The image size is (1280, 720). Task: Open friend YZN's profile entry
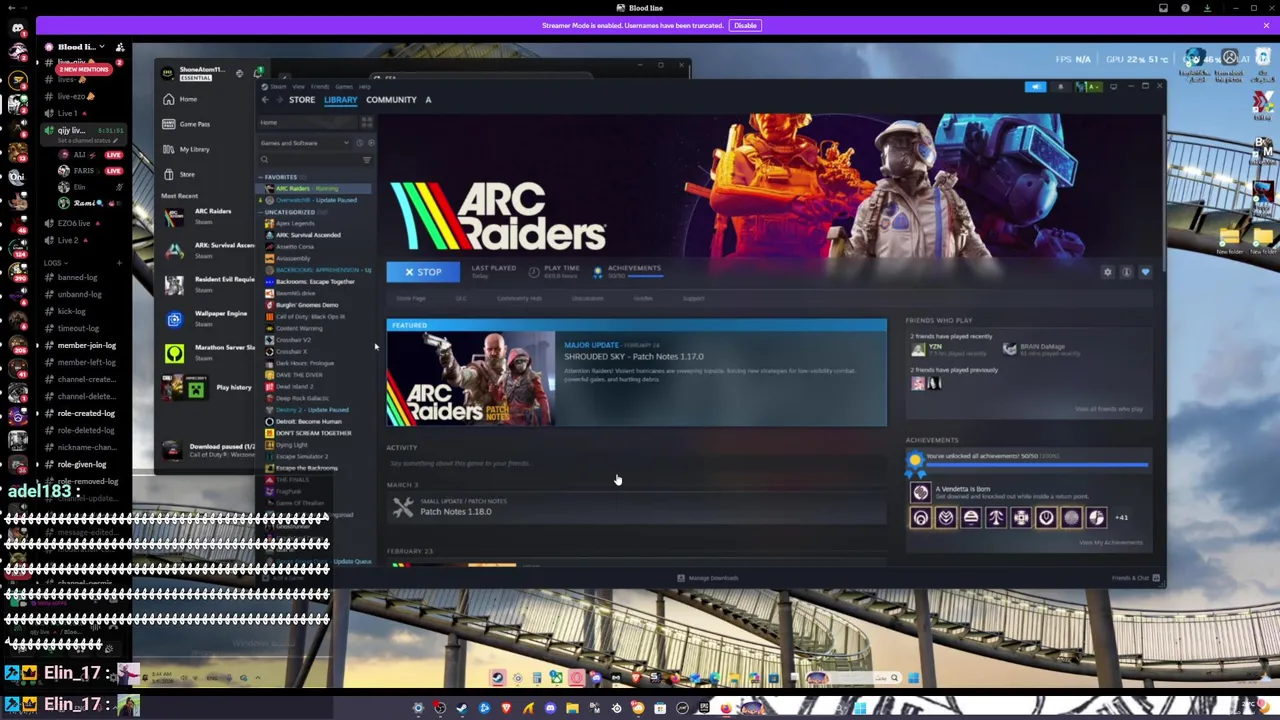point(950,349)
